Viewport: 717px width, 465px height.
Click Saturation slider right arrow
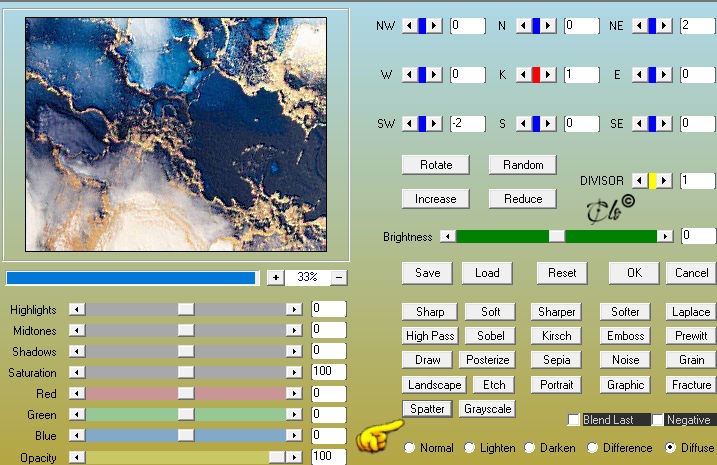pos(294,372)
